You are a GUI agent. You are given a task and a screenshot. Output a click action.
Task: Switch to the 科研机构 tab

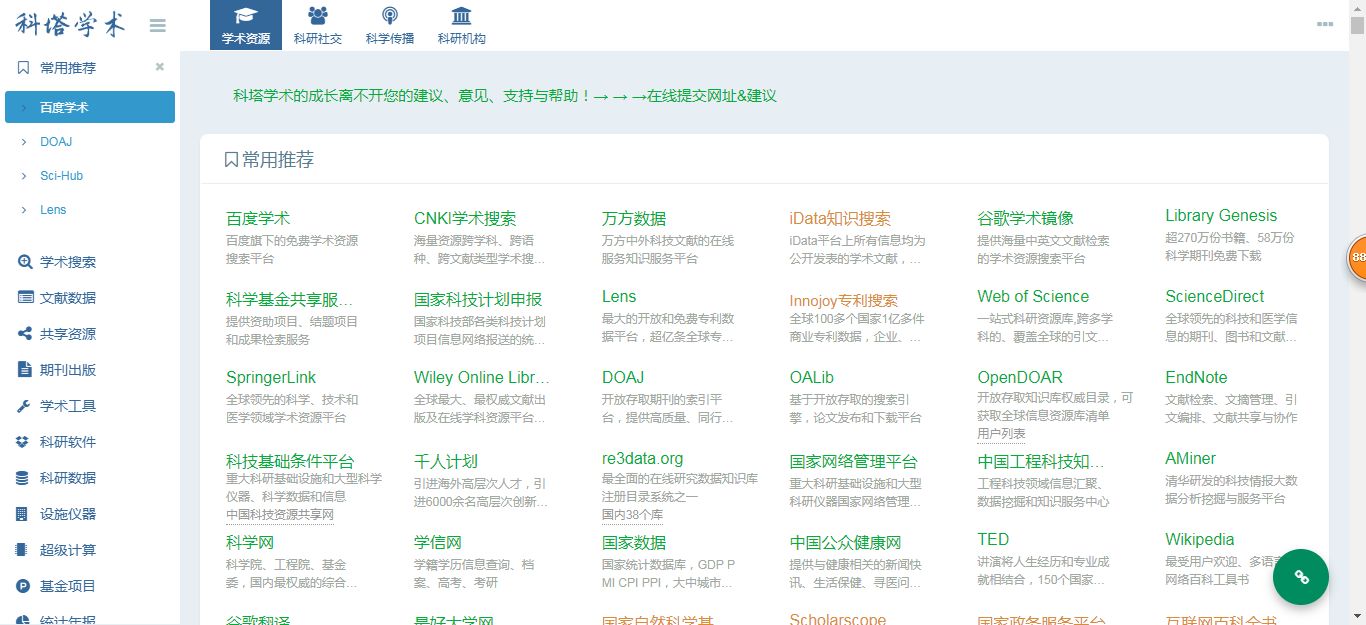[462, 25]
